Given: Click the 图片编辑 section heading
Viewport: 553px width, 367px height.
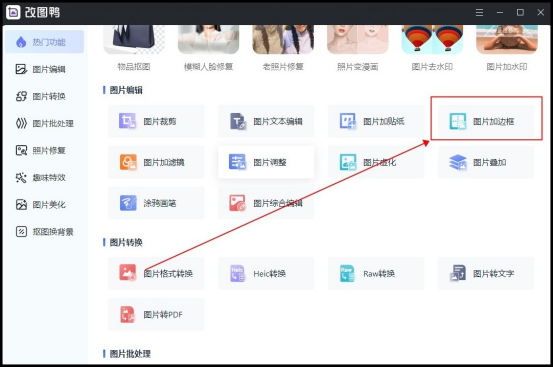Looking at the screenshot, I should [x=126, y=90].
